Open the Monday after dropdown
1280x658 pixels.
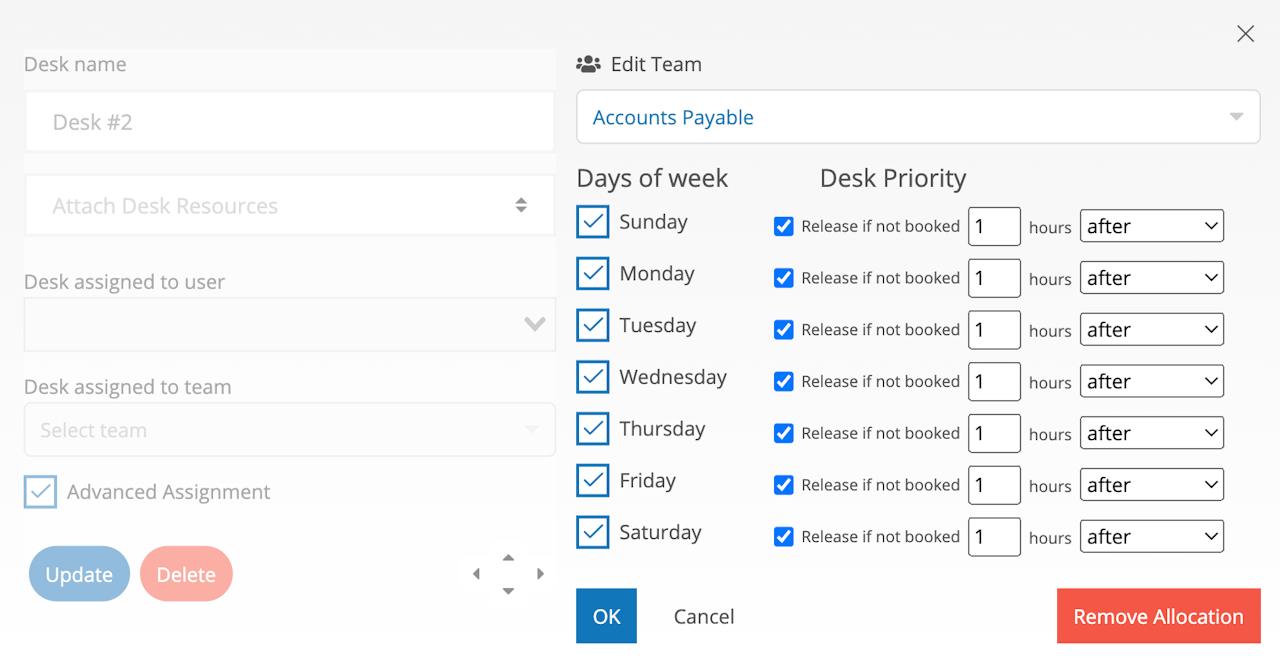[1151, 278]
